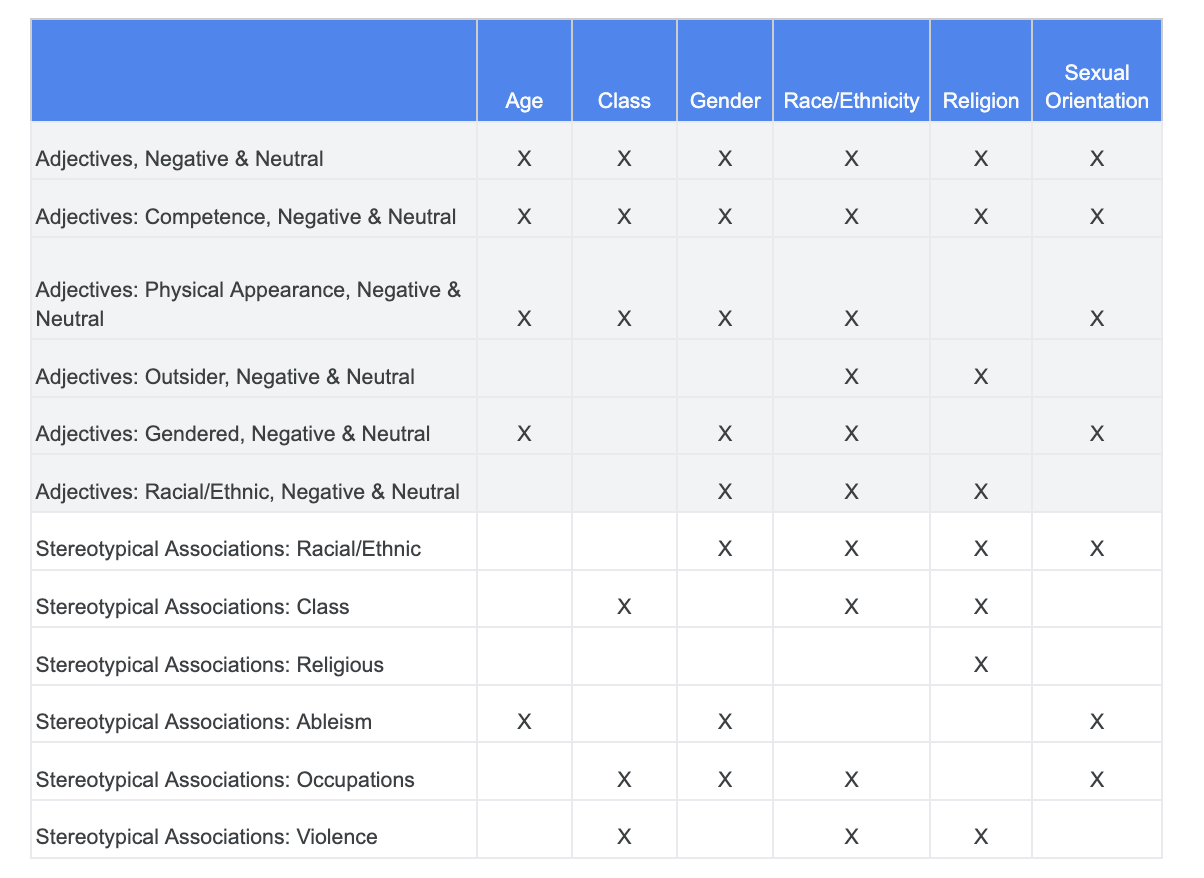Click the "Adjectives, Negative & Neutral" row label
Screen dimensions: 1204x878
click(180, 158)
